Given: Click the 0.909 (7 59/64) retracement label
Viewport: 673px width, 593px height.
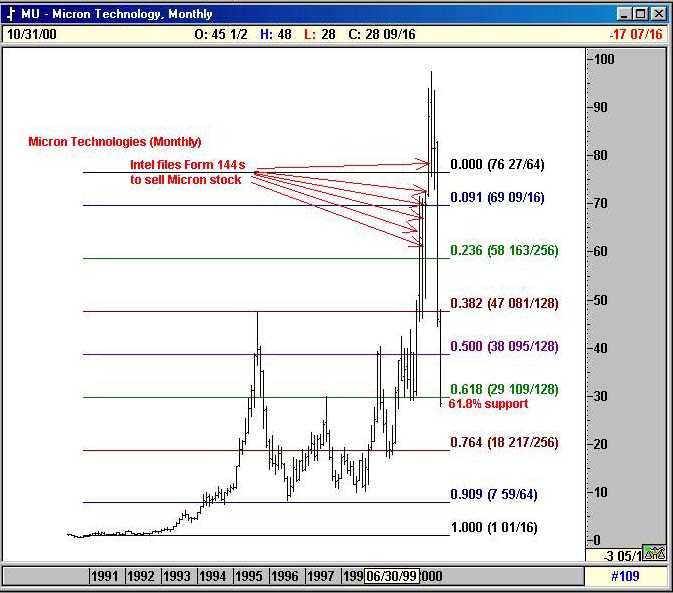Looking at the screenshot, I should point(494,494).
